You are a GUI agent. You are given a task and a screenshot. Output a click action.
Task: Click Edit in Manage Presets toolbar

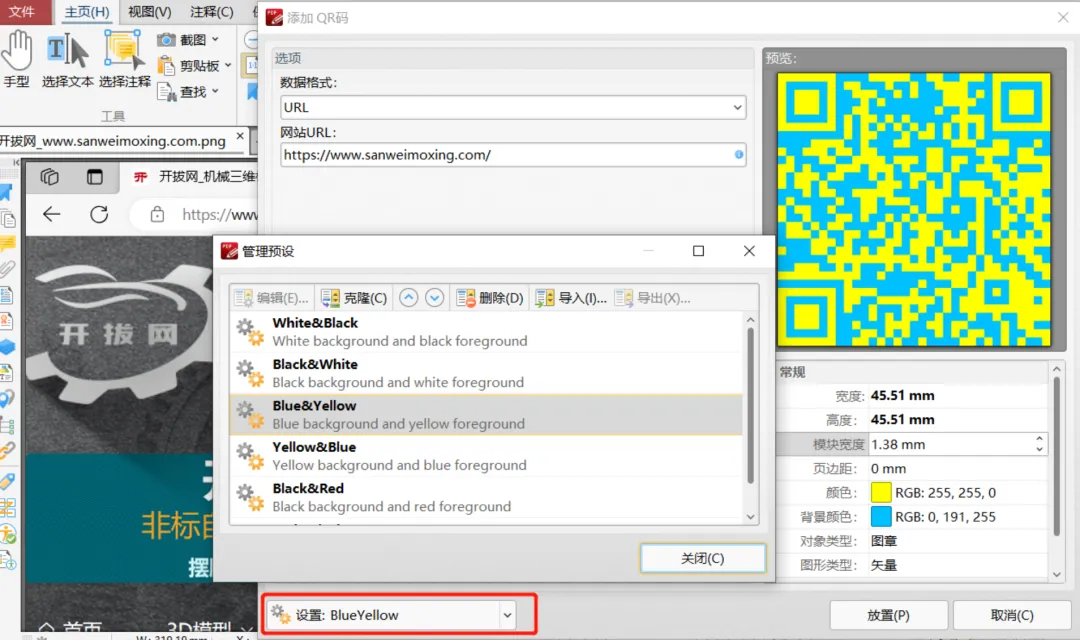coord(271,298)
